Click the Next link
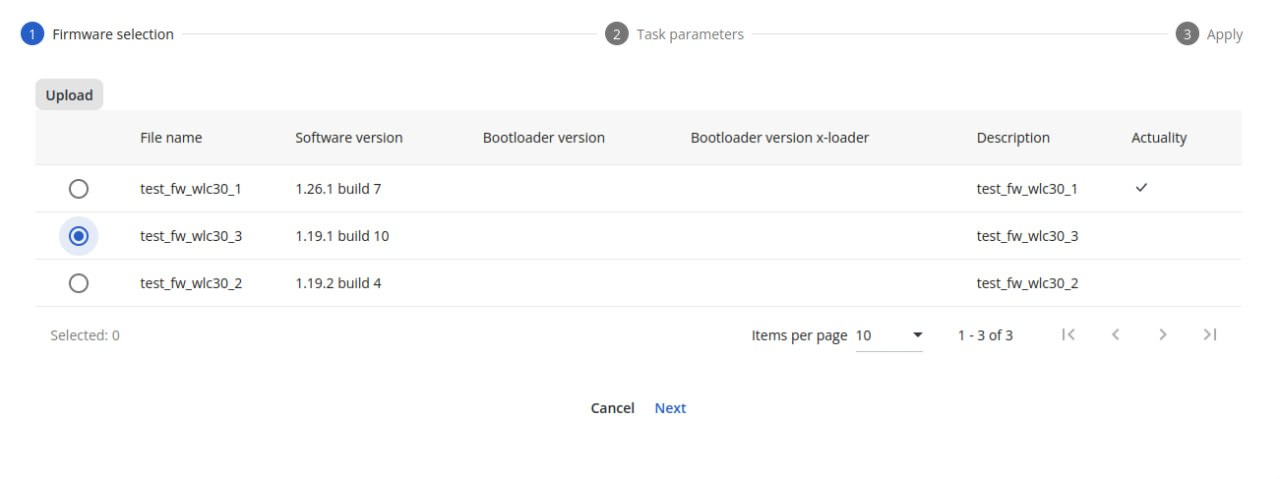1280x479 pixels. [x=670, y=408]
